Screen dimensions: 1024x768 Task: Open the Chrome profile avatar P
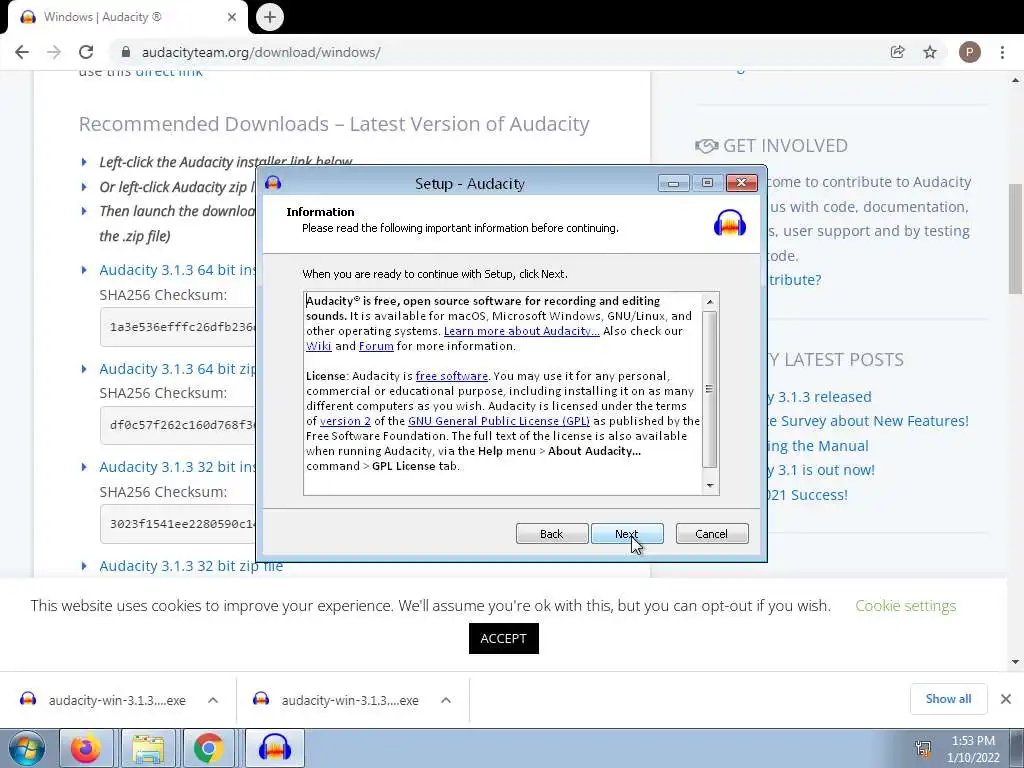click(969, 52)
